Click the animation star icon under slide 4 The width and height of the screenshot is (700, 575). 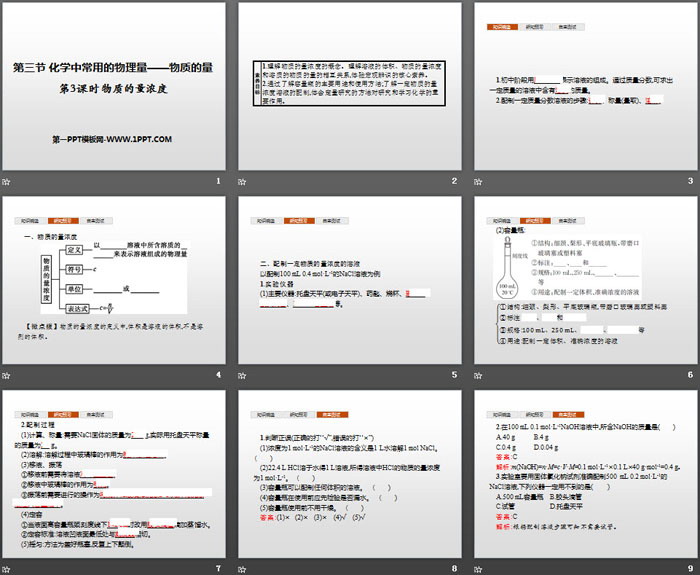point(6,375)
